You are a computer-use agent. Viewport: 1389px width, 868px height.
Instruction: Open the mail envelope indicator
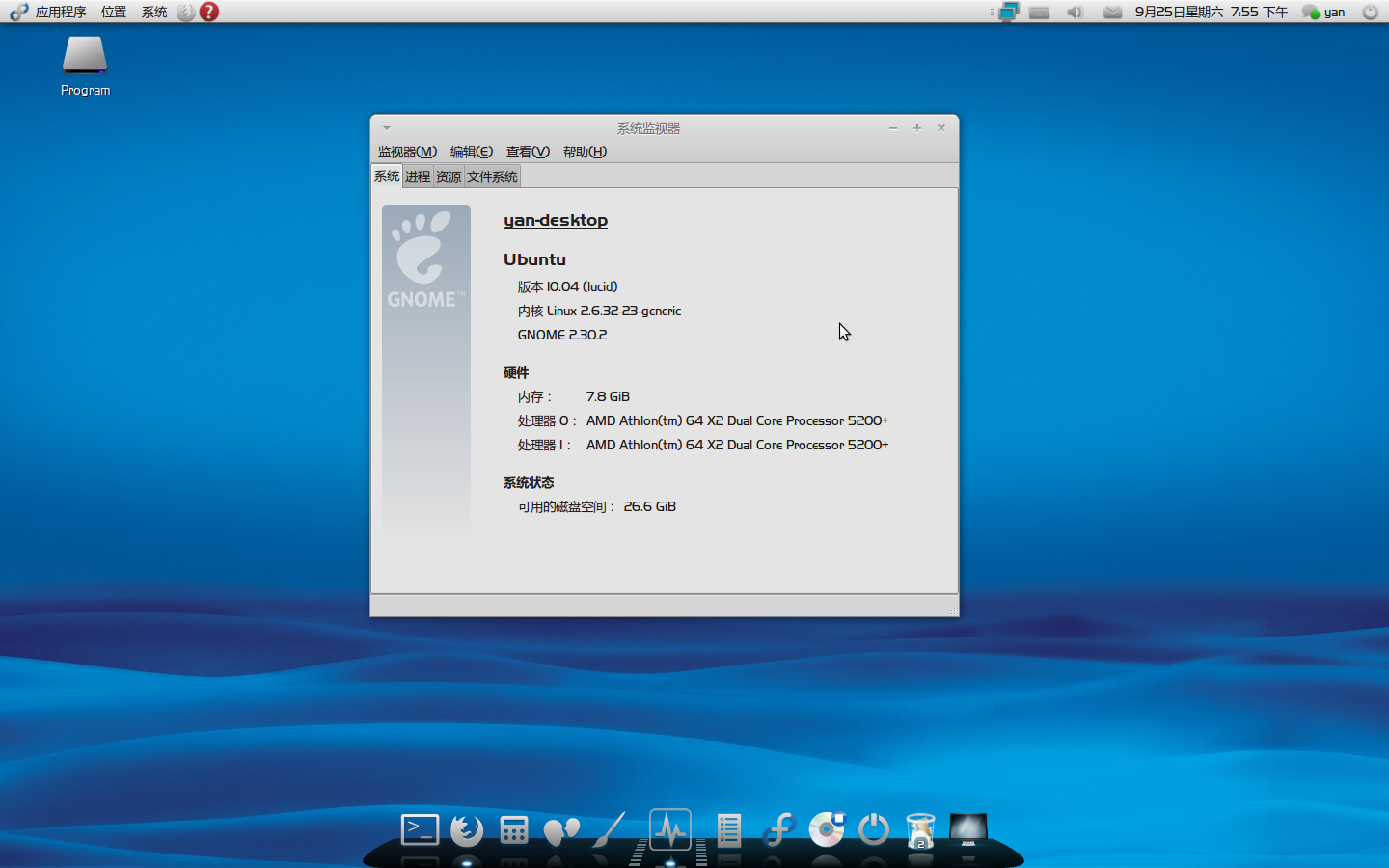click(1112, 13)
